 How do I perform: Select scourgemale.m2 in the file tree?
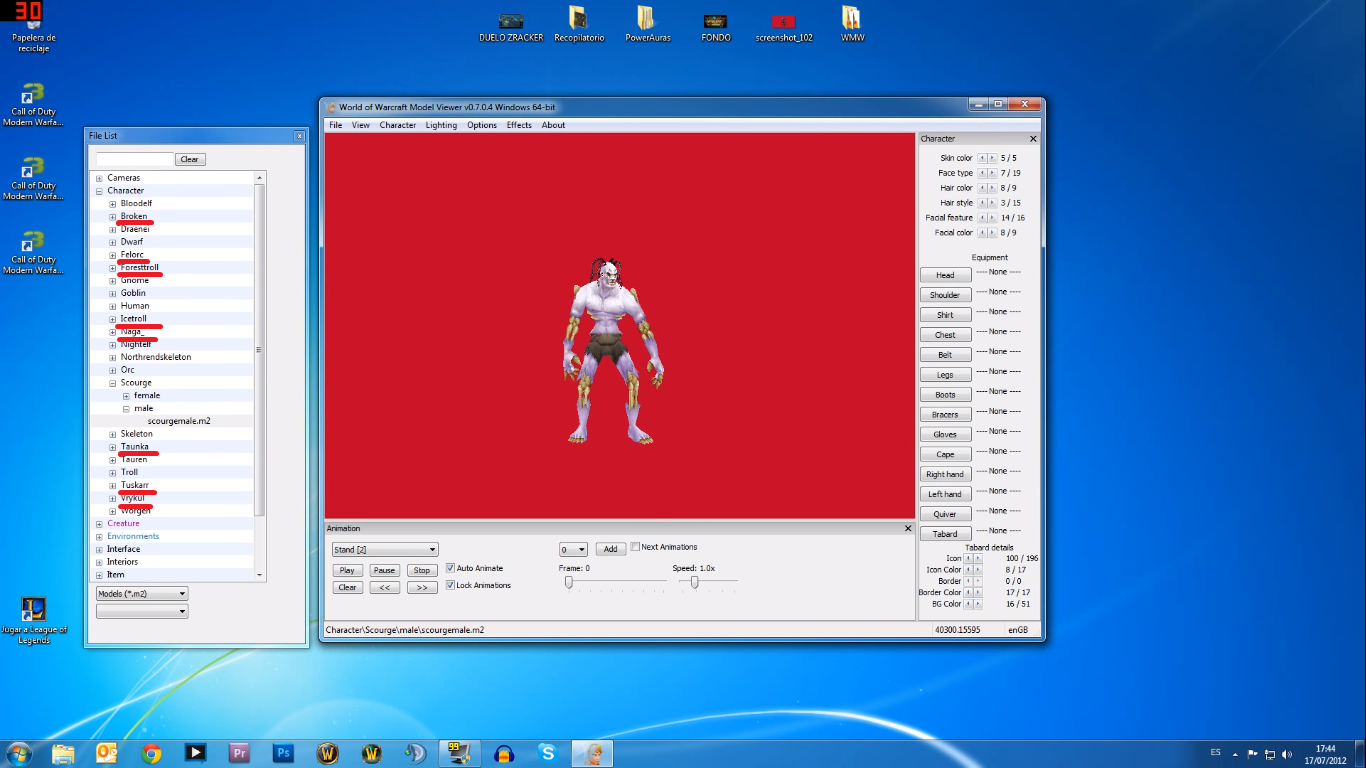(179, 421)
